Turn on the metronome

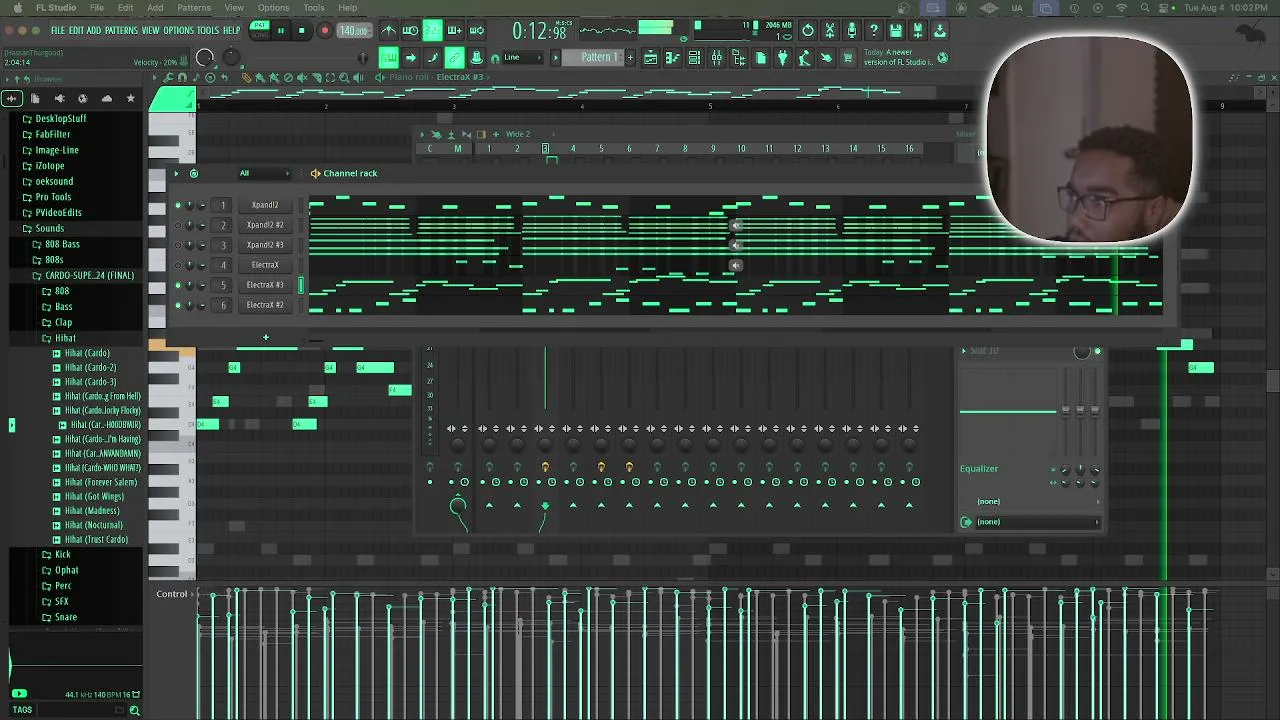[389, 30]
